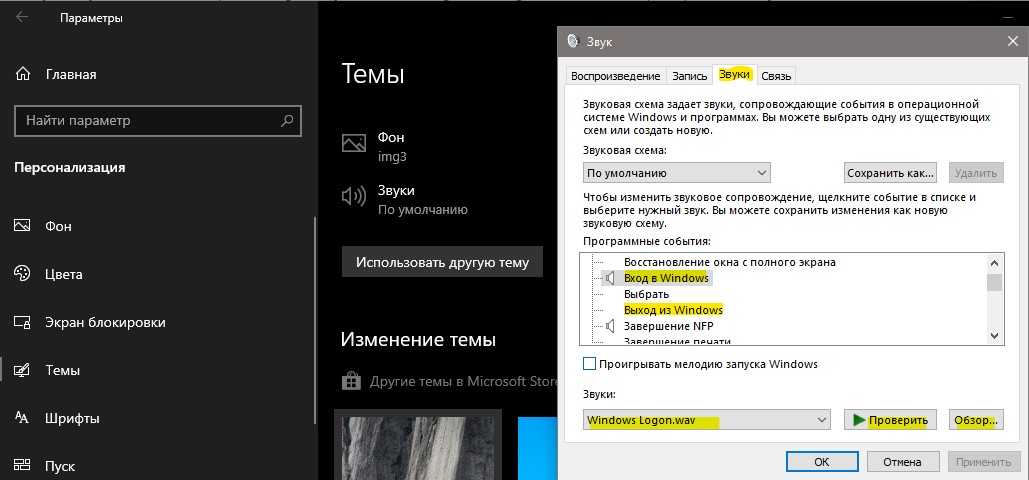Click the Экран блокировки icon in sidebar
This screenshot has height=480, width=1029.
(x=22, y=322)
